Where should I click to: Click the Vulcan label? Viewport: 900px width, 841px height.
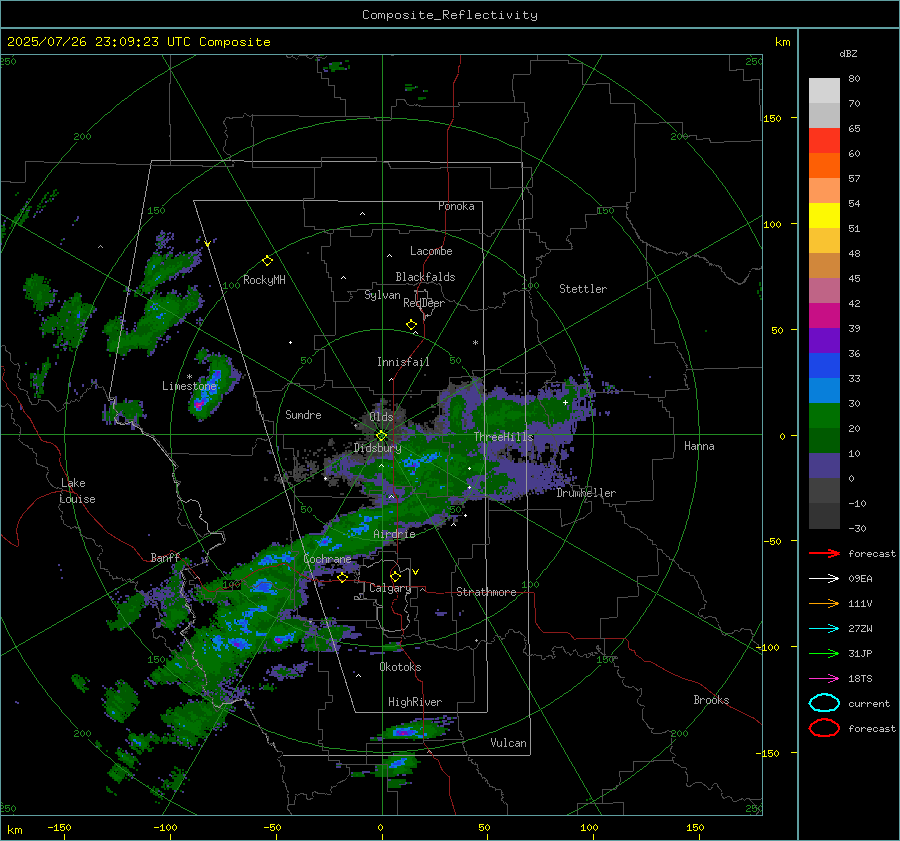point(509,743)
